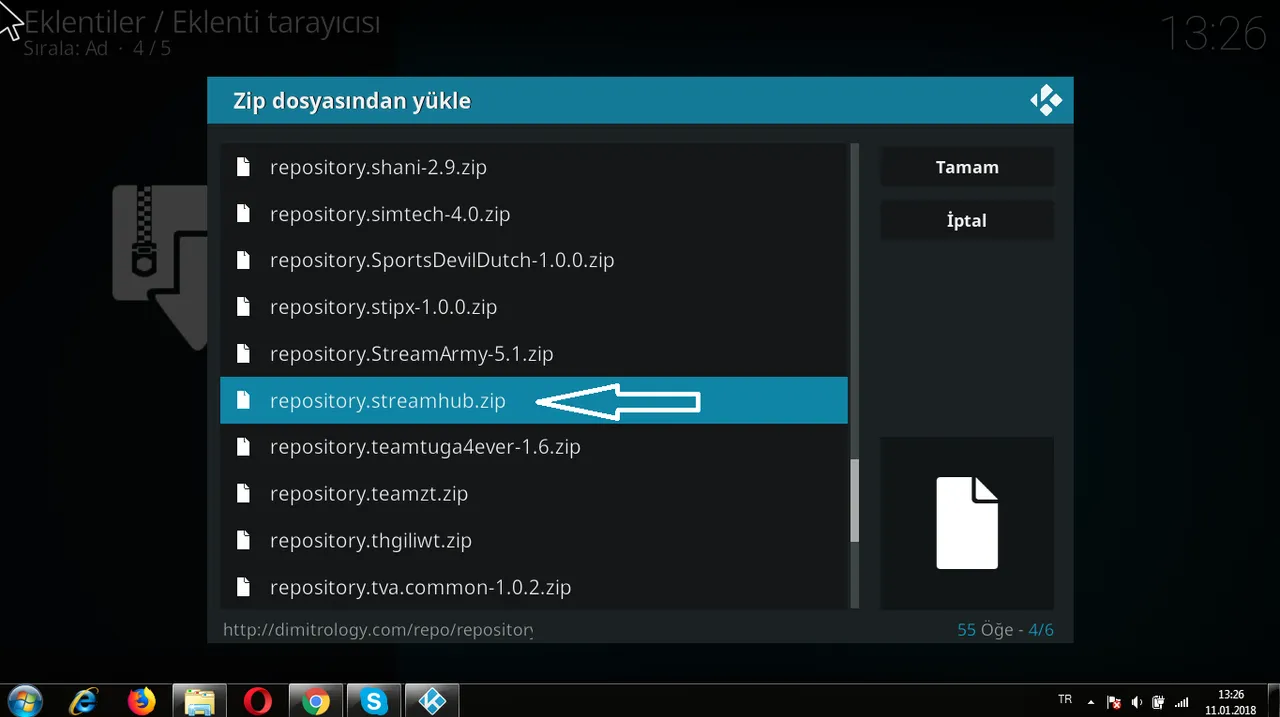Click the Tamam button

[x=967, y=167]
